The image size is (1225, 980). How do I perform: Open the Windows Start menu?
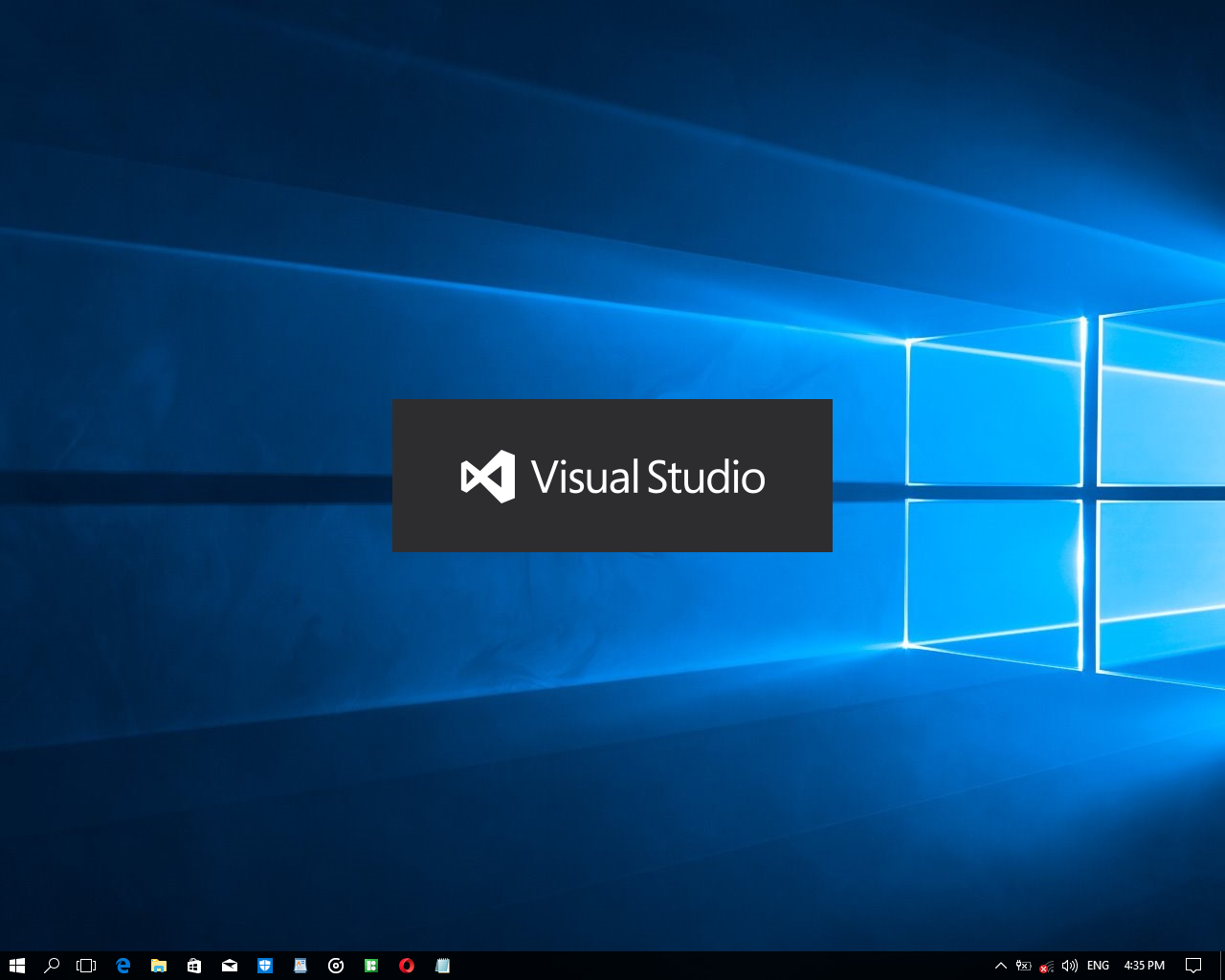pyautogui.click(x=16, y=966)
